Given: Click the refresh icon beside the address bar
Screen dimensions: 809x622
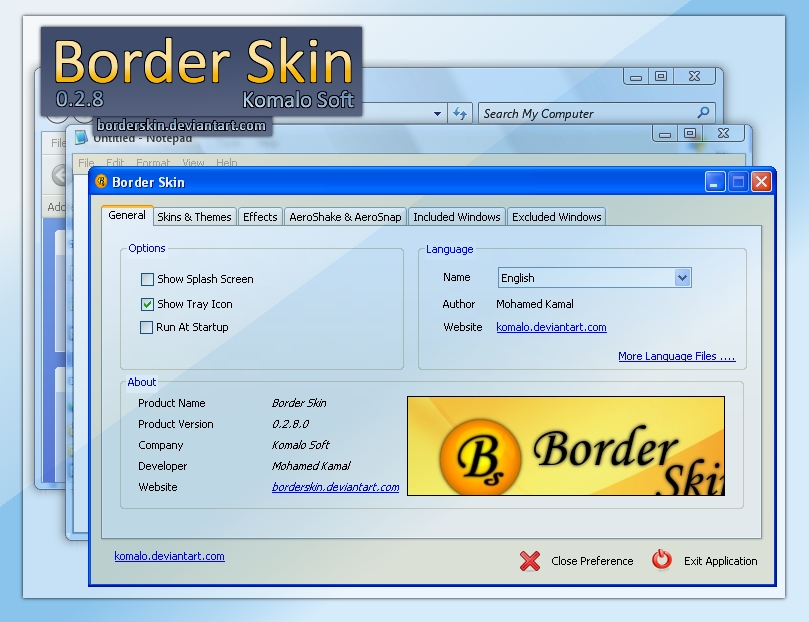Looking at the screenshot, I should pyautogui.click(x=459, y=113).
